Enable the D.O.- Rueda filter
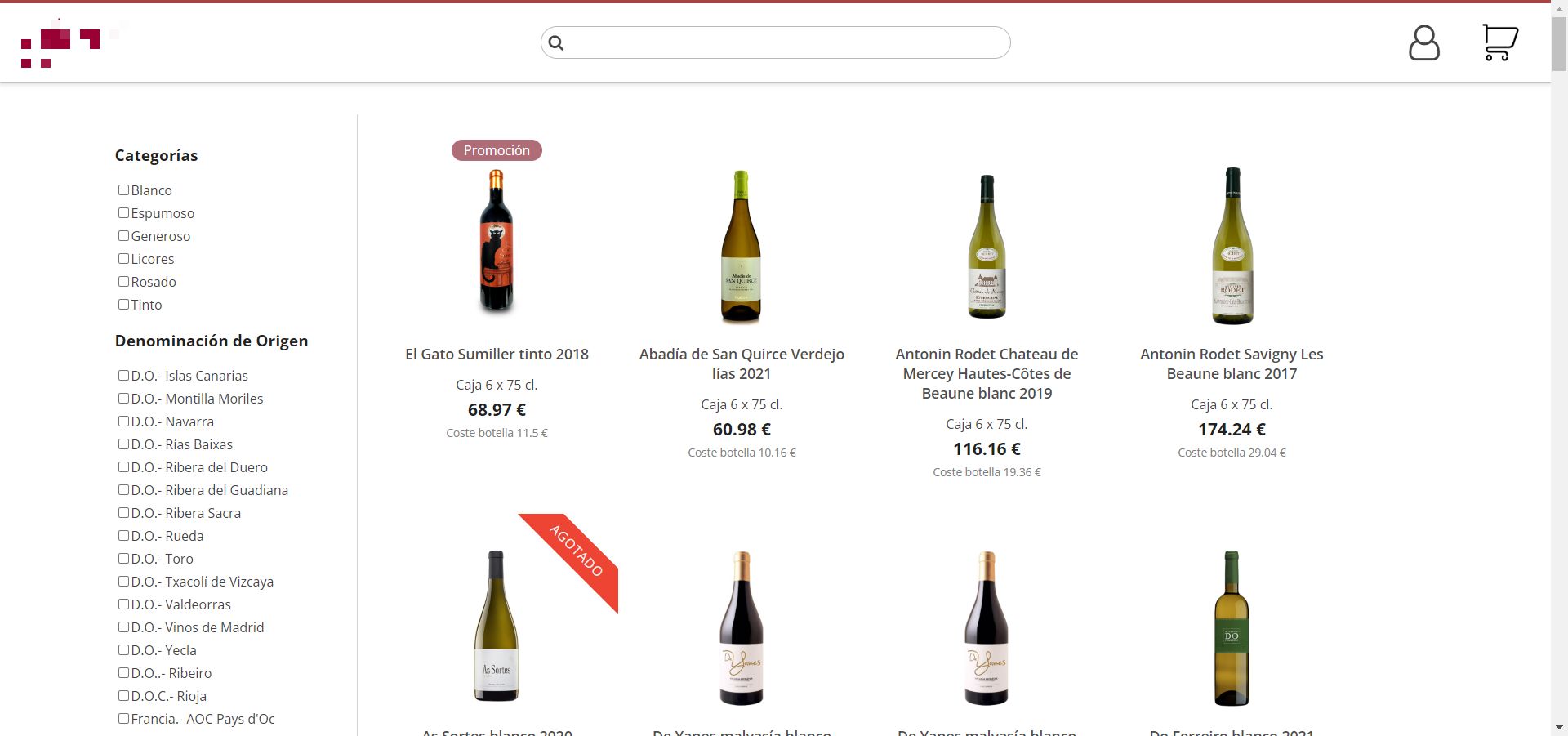The height and width of the screenshot is (736, 1568). click(124, 536)
